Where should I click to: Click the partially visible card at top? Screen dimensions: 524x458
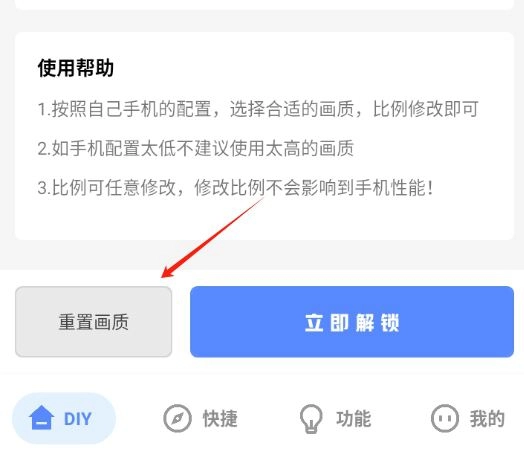click(x=264, y=5)
